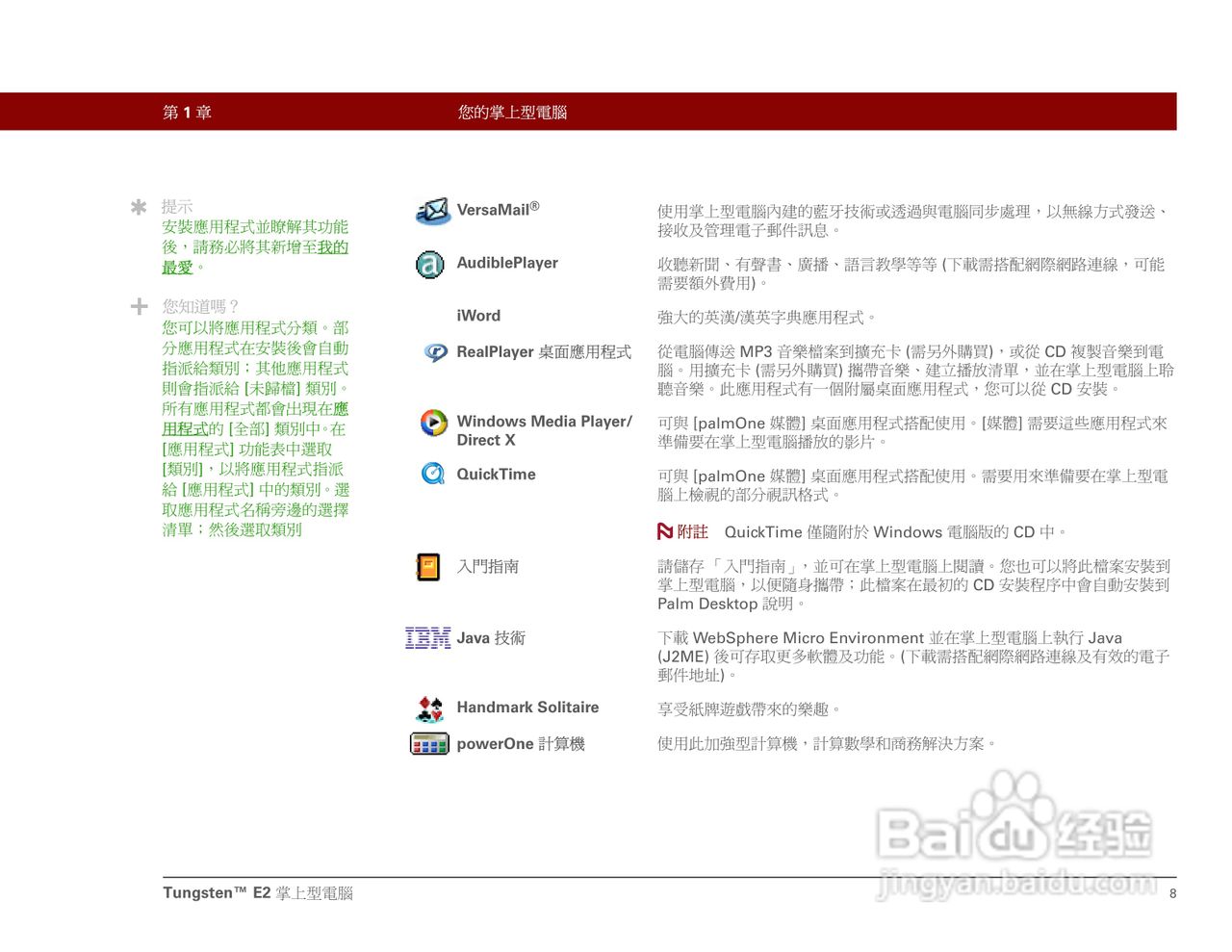Click the 您的掌上型電腦 header title
The height and width of the screenshot is (952, 1232).
coord(512,113)
